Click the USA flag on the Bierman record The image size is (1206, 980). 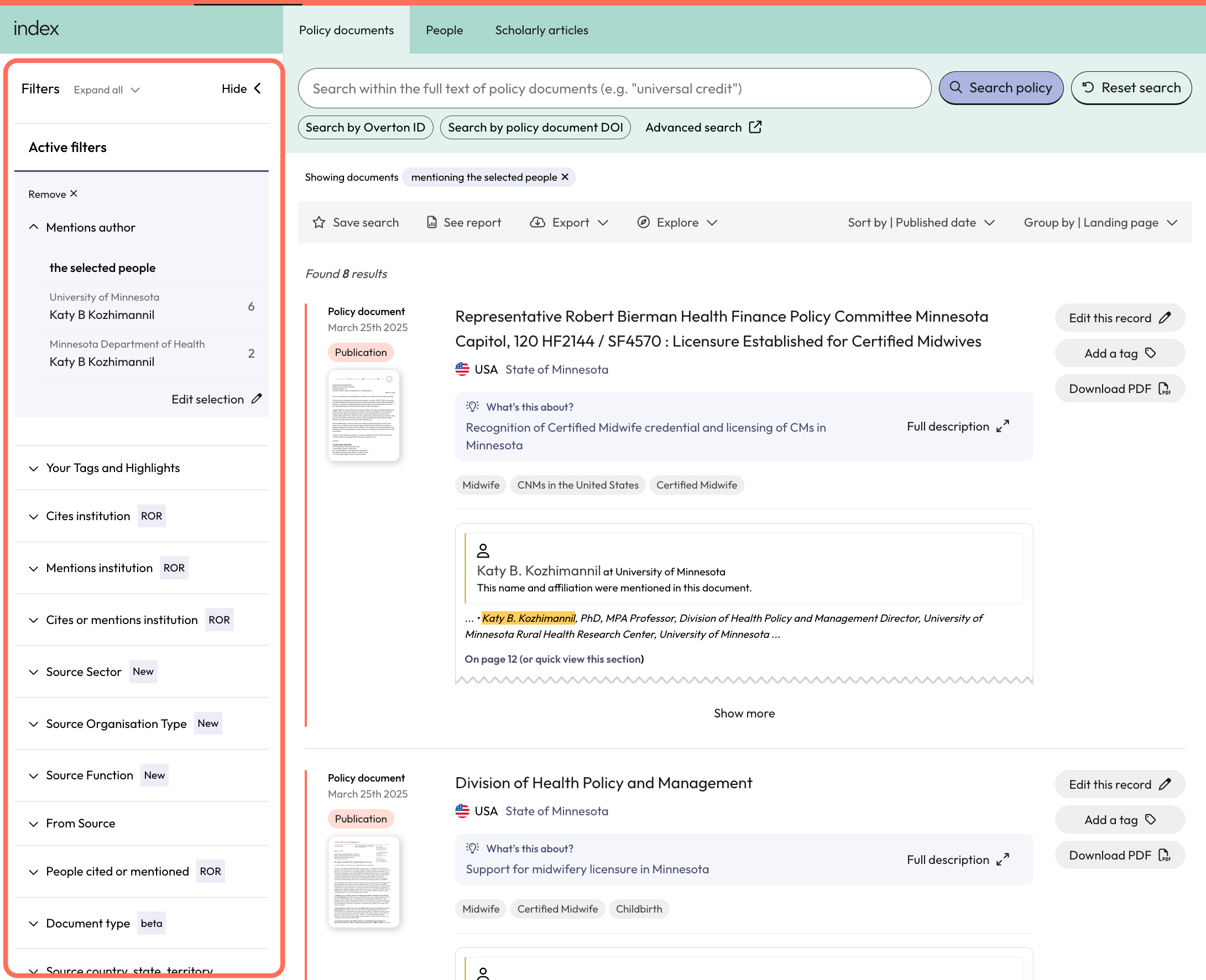[462, 369]
